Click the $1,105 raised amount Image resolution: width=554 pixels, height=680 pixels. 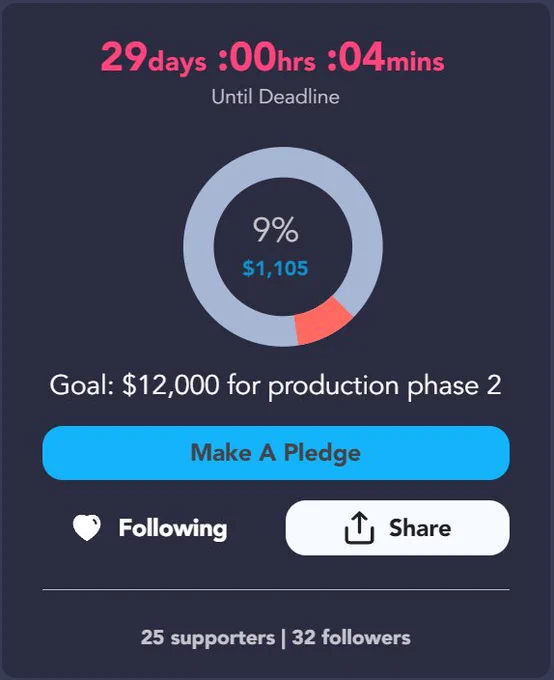[275, 268]
